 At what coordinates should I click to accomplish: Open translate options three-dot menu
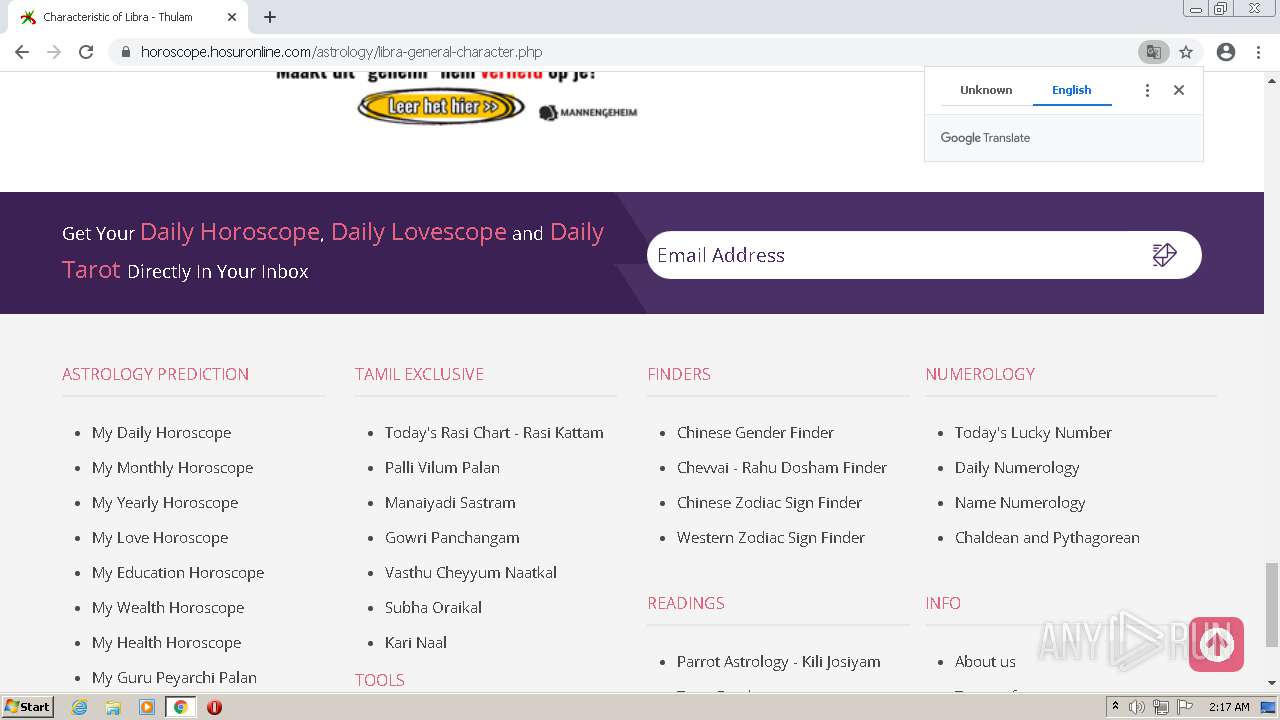pyautogui.click(x=1147, y=90)
